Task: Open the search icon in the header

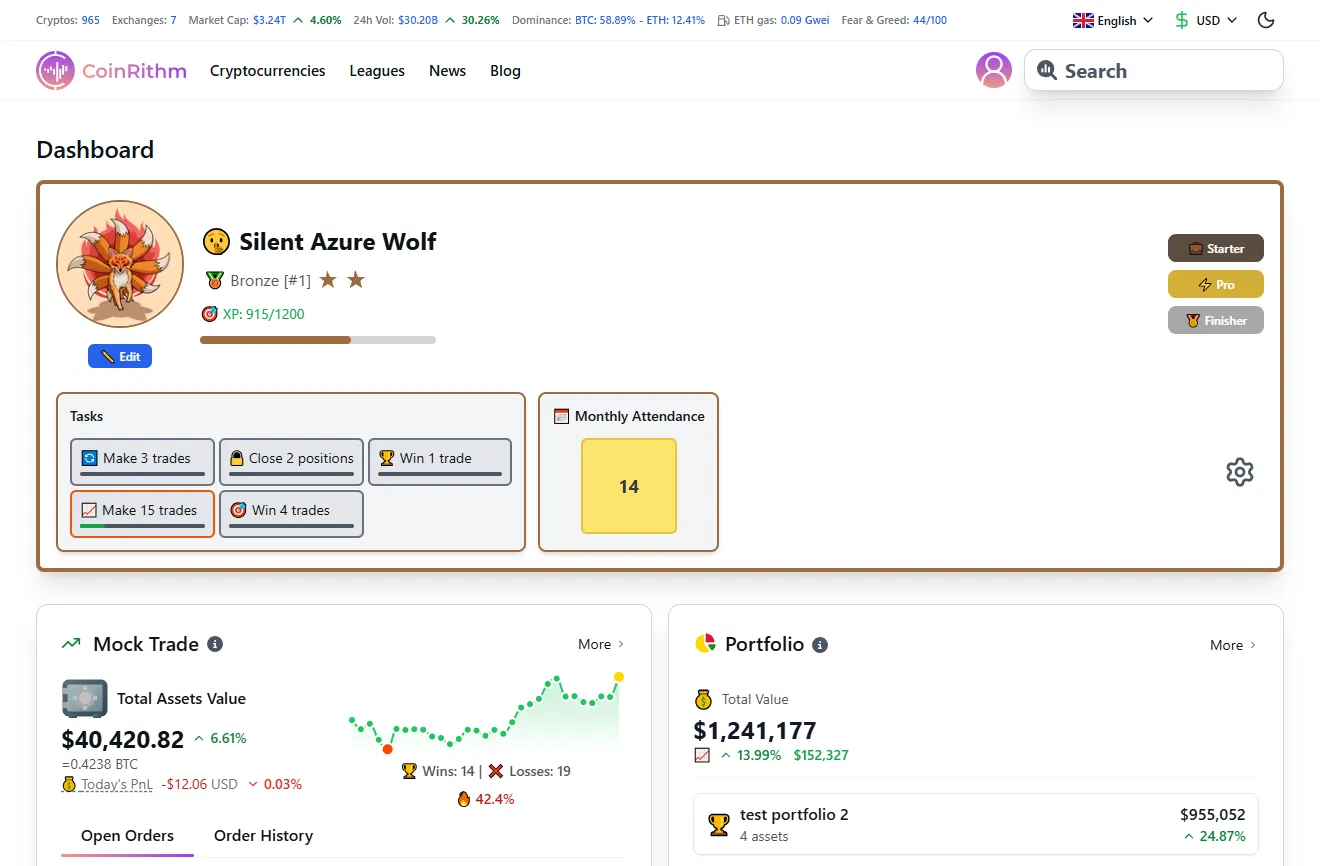Action: tap(1047, 70)
